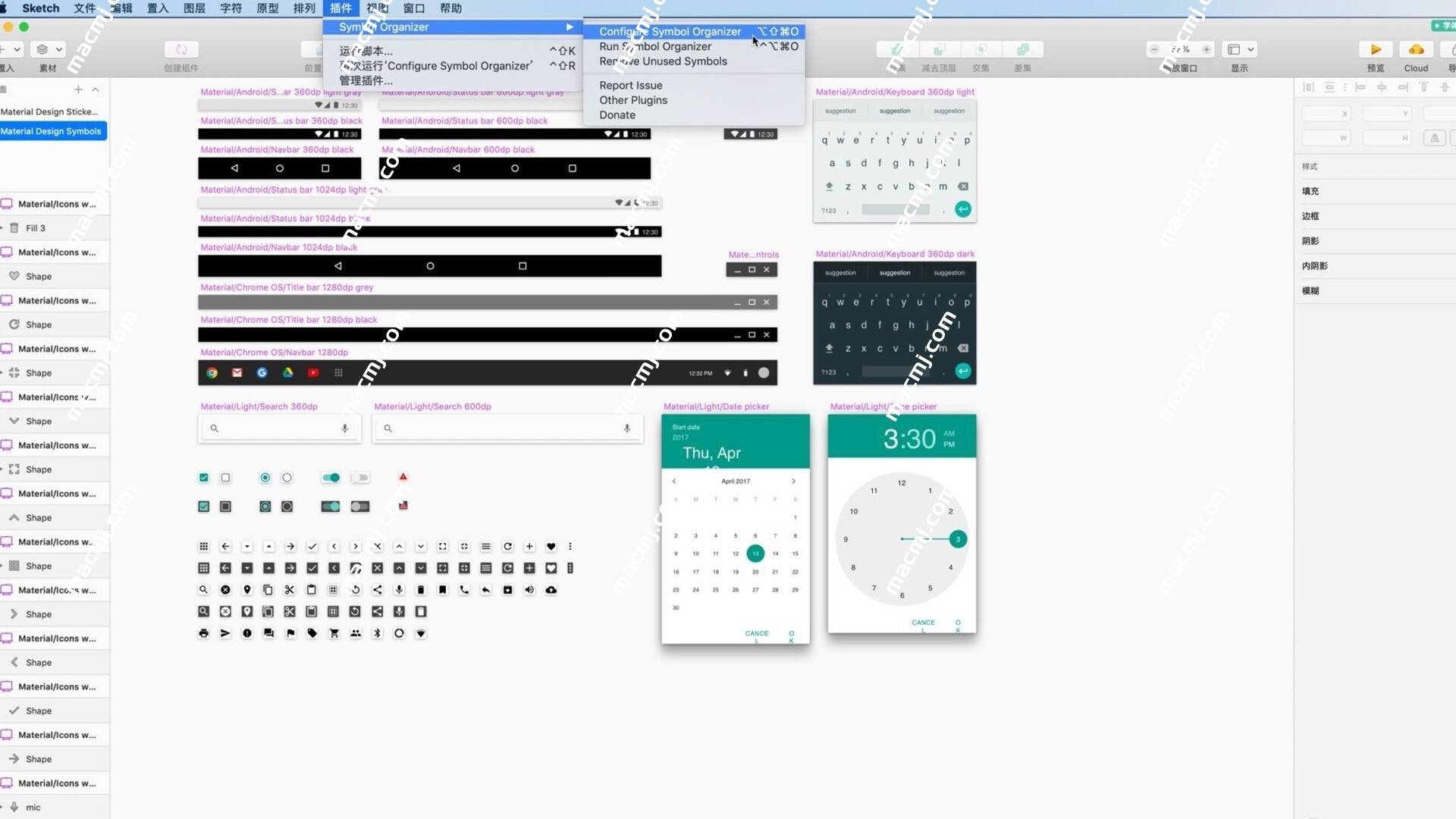Toggle the radio button in icons panel

tap(287, 477)
